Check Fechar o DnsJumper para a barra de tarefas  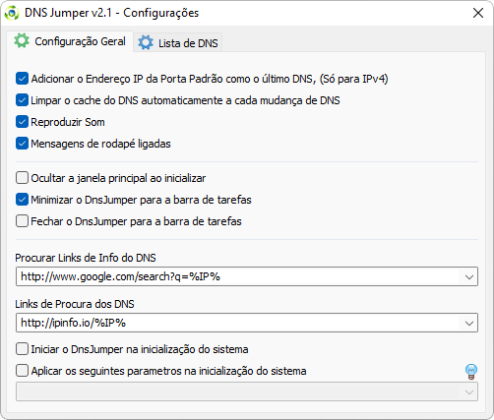click(22, 221)
